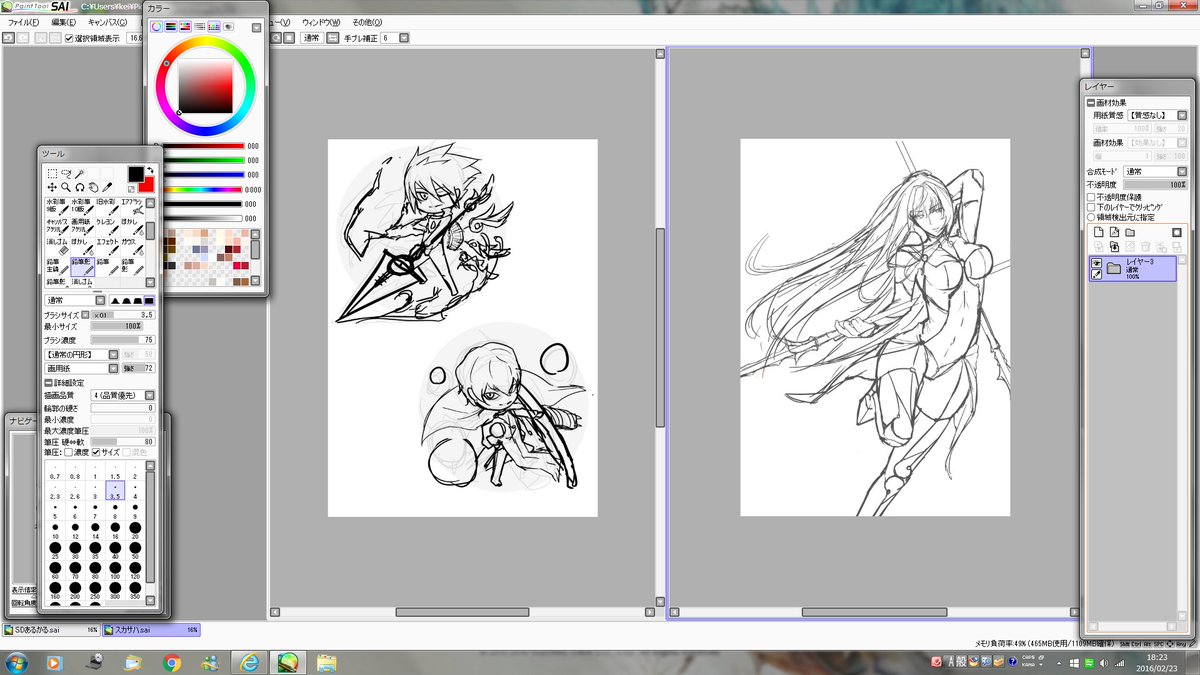Open the 編集 menu
This screenshot has width=1200, height=675.
tap(63, 22)
